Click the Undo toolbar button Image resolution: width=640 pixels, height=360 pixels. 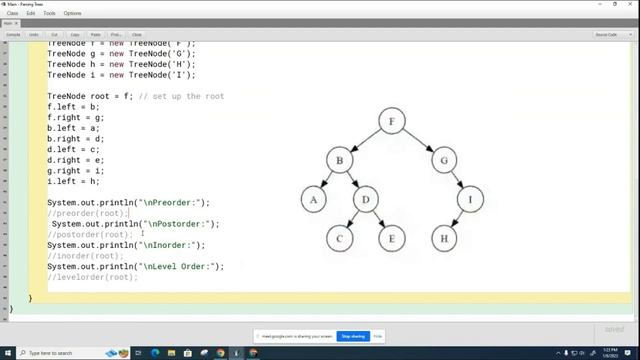tap(34, 35)
